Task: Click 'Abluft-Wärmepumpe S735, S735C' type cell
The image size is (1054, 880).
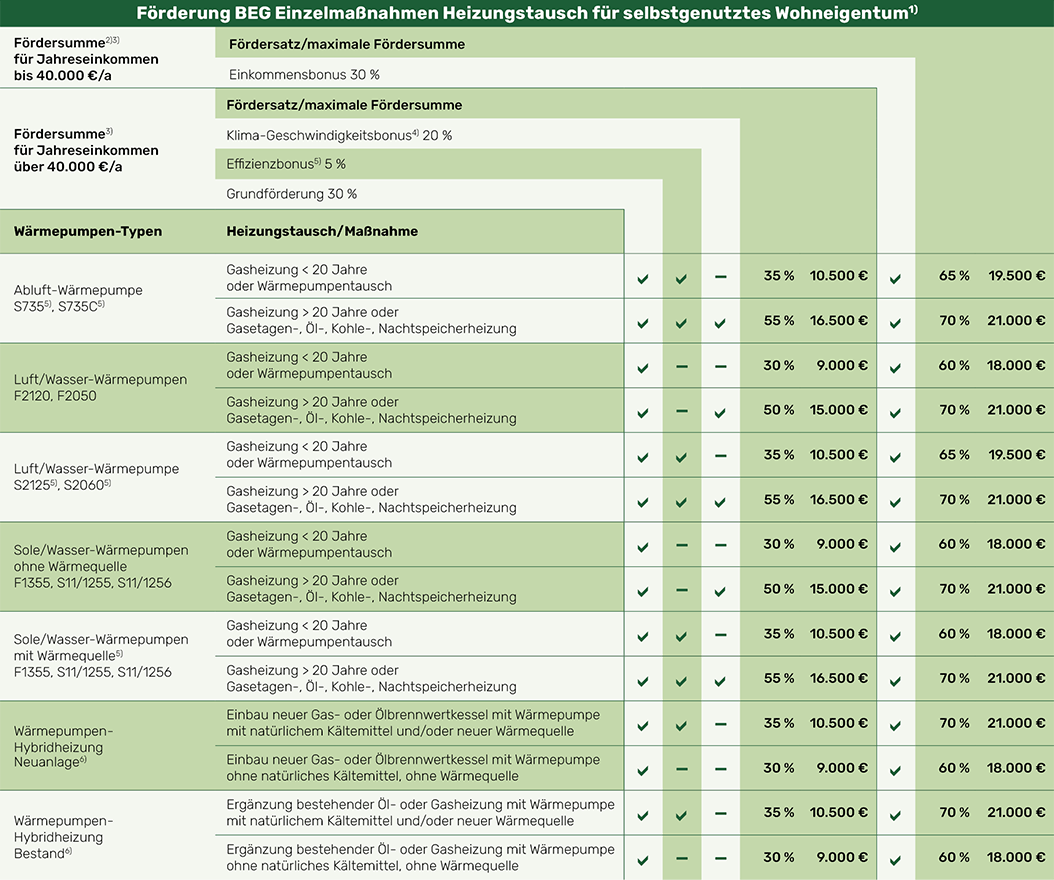Action: click(78, 298)
